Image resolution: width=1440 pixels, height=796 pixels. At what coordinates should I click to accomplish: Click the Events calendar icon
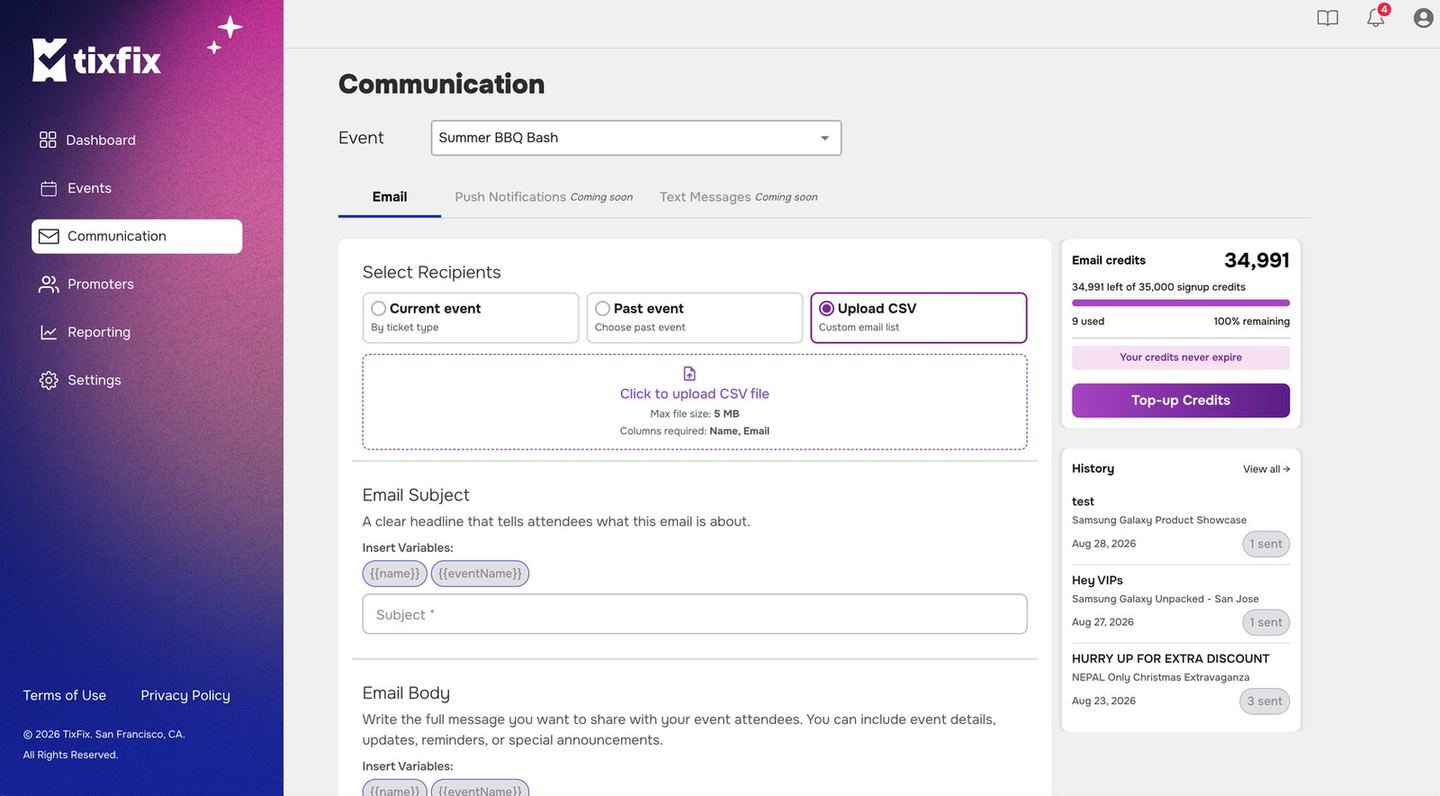coord(48,188)
